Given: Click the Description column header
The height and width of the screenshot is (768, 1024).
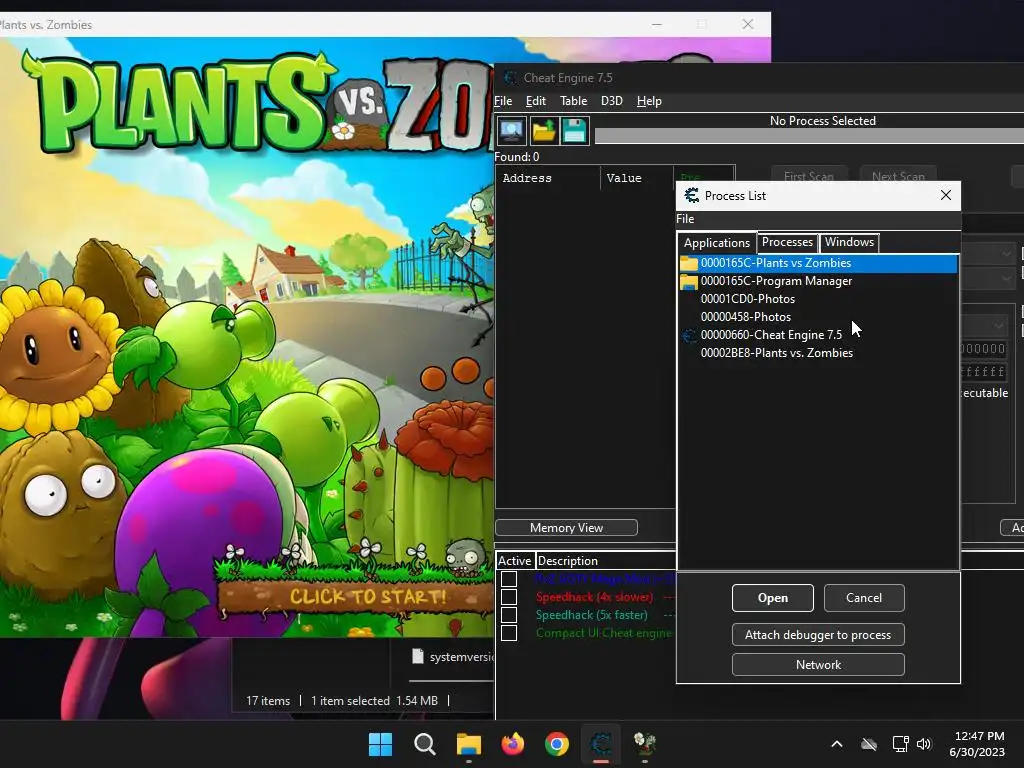Looking at the screenshot, I should click(605, 560).
